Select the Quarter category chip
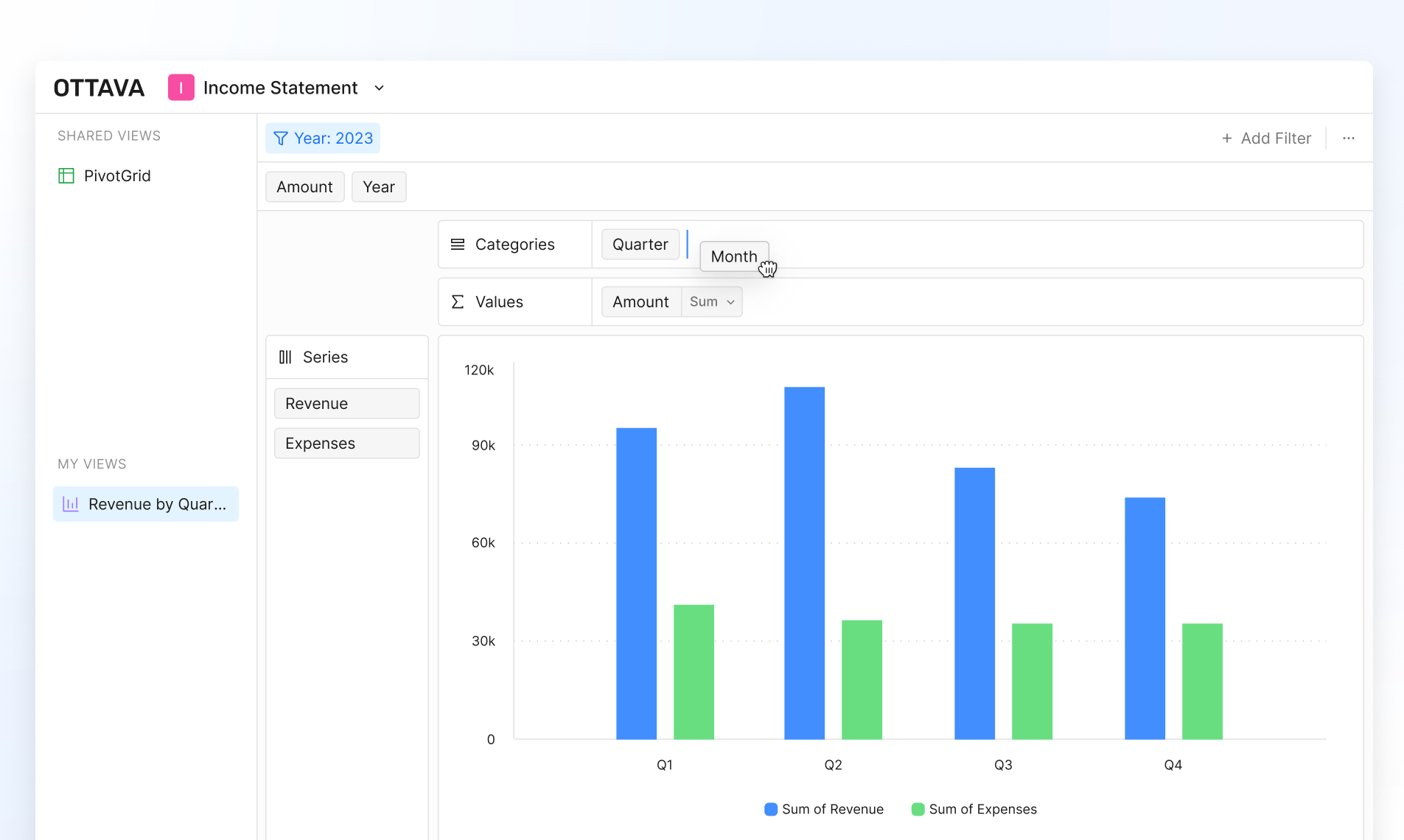Image resolution: width=1404 pixels, height=840 pixels. point(640,245)
